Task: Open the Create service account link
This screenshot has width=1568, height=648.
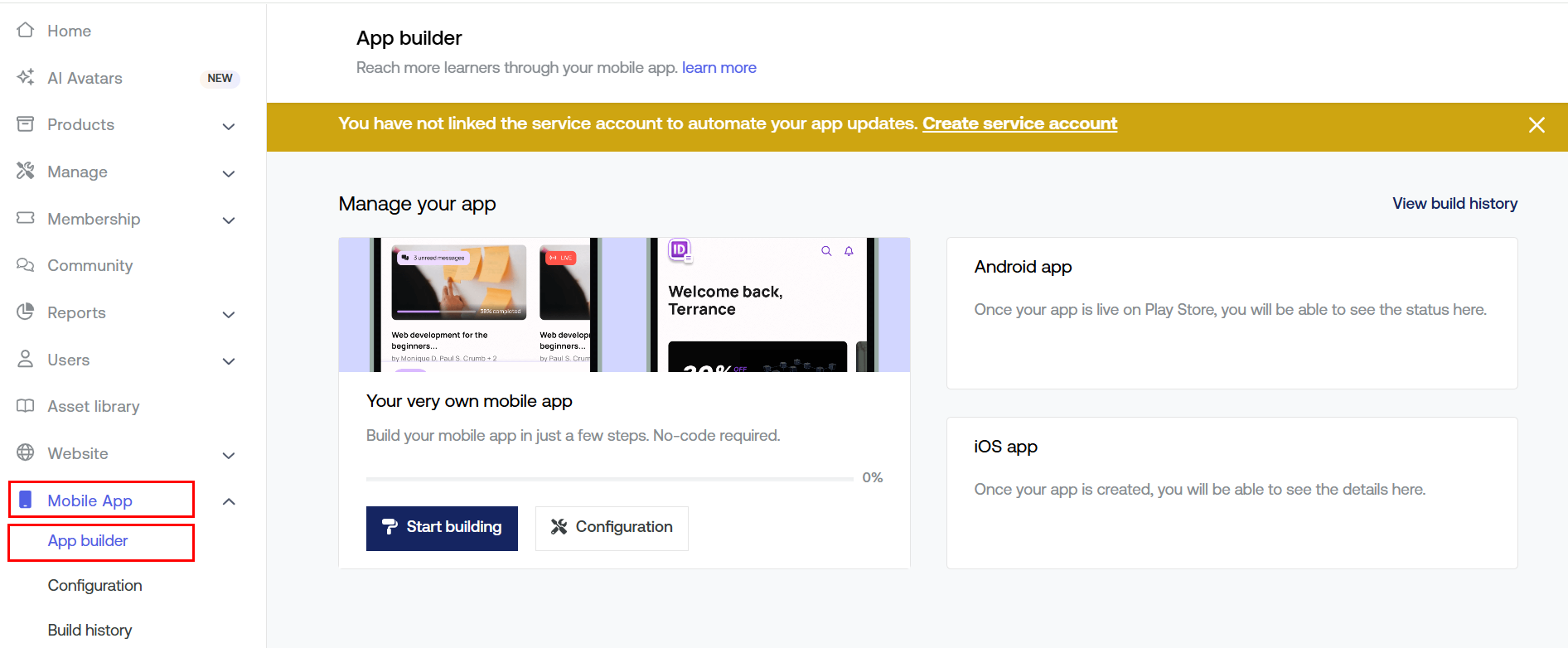Action: click(x=1019, y=123)
